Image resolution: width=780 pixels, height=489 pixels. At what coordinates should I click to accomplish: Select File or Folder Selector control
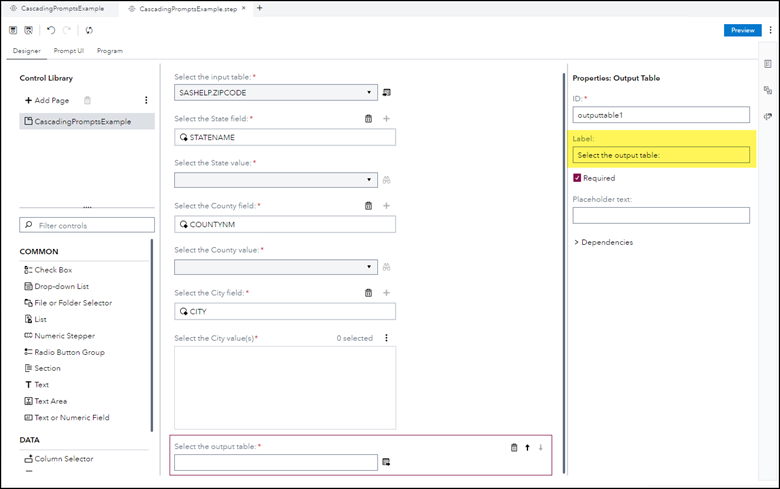point(68,302)
